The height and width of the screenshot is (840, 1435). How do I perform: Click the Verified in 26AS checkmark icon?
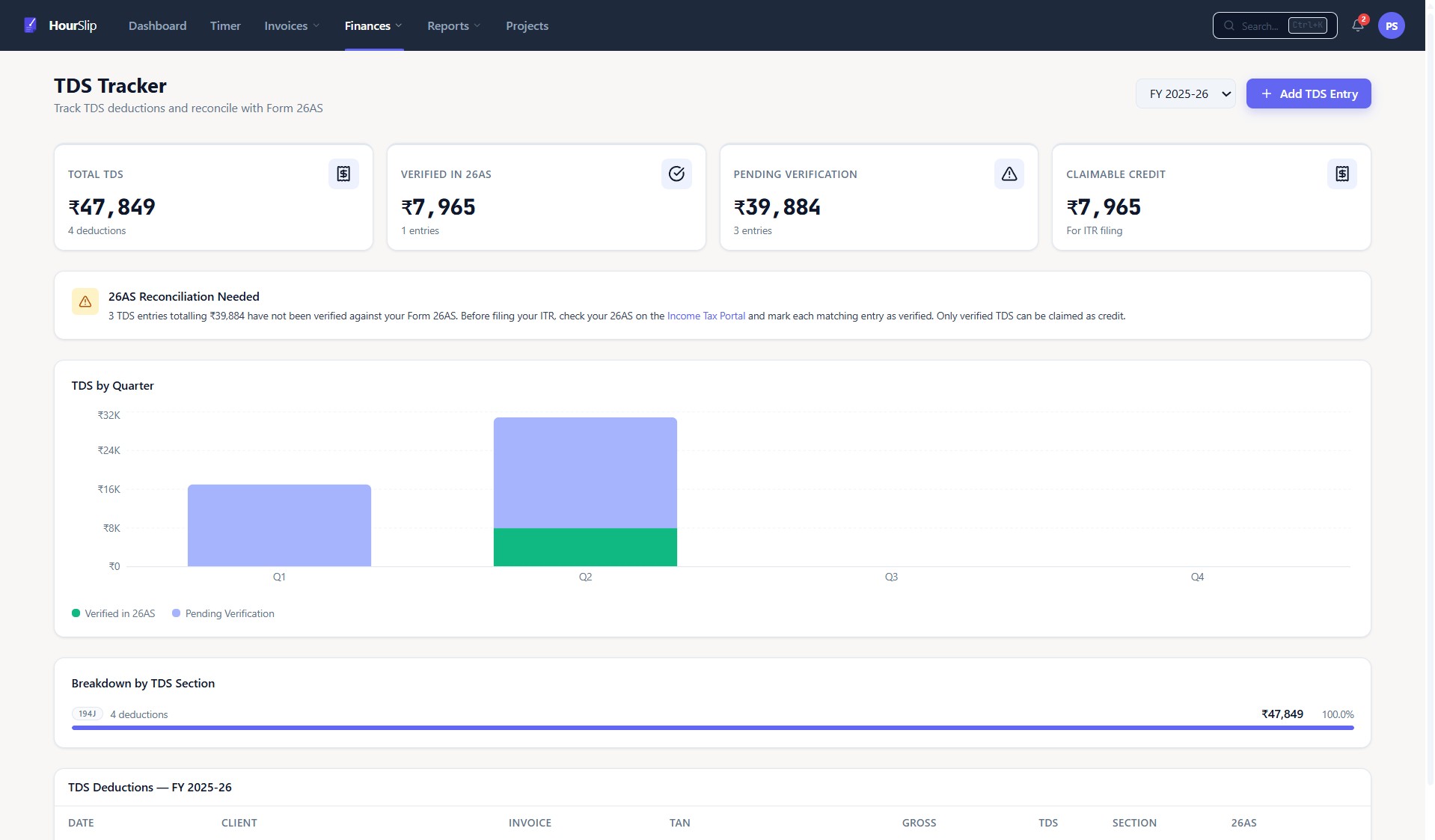676,174
